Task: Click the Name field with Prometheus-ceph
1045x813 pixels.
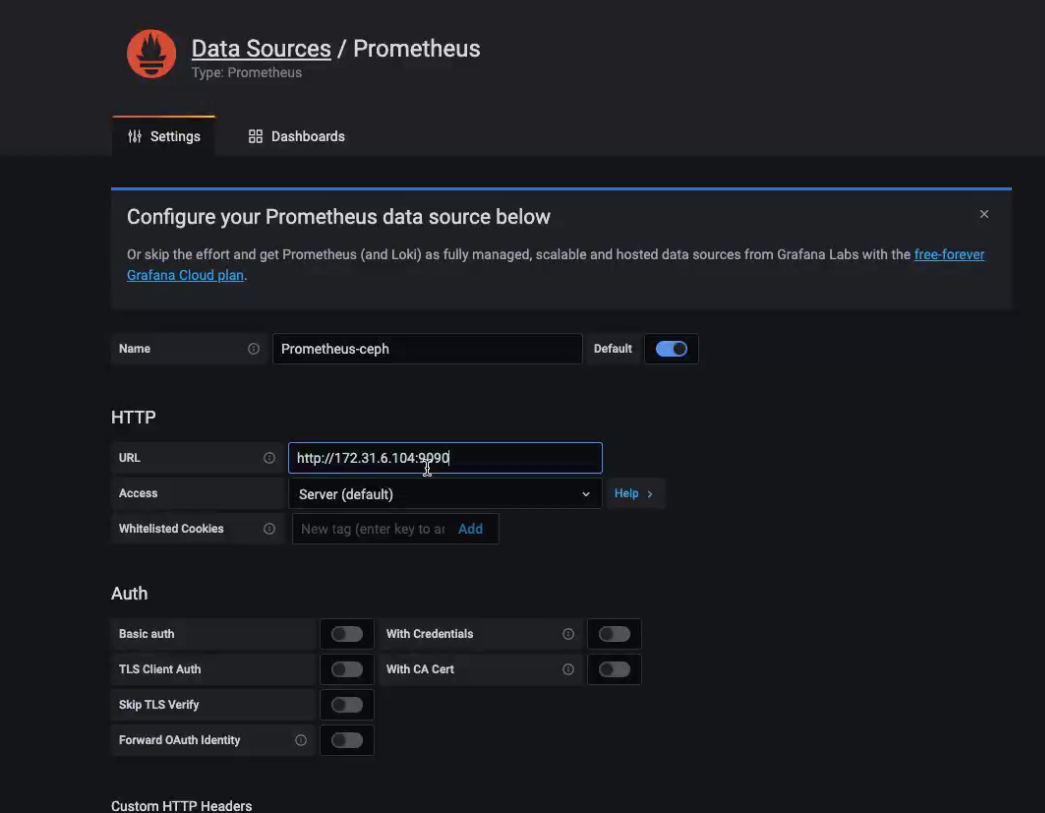Action: 427,349
